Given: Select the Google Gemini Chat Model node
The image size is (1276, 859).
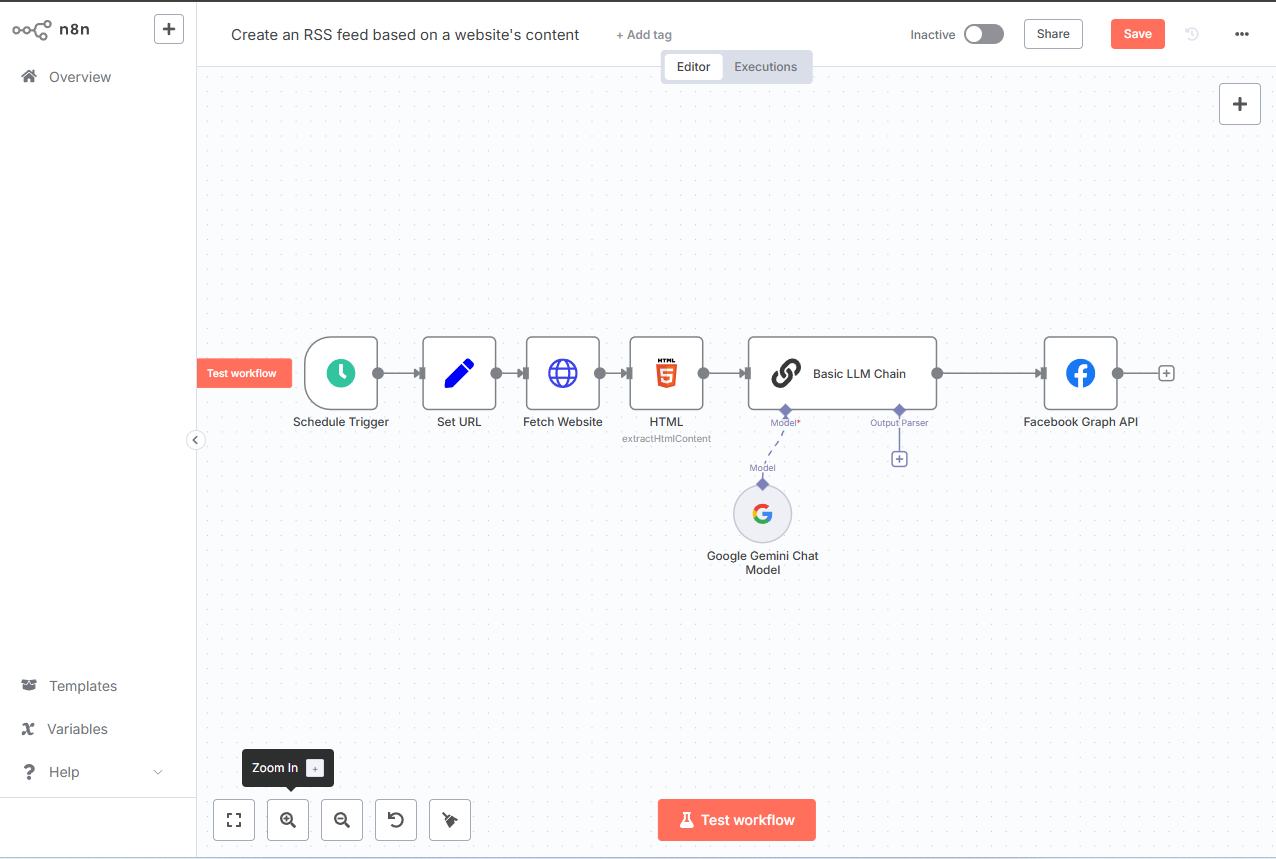Looking at the screenshot, I should pyautogui.click(x=762, y=514).
